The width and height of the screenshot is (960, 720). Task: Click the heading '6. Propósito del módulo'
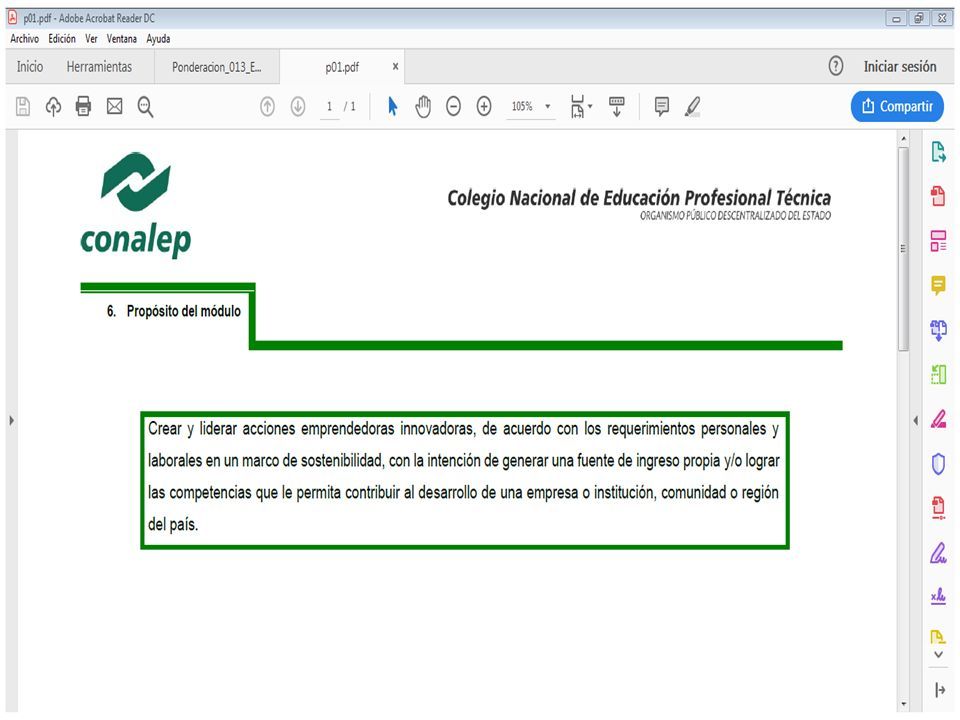174,311
